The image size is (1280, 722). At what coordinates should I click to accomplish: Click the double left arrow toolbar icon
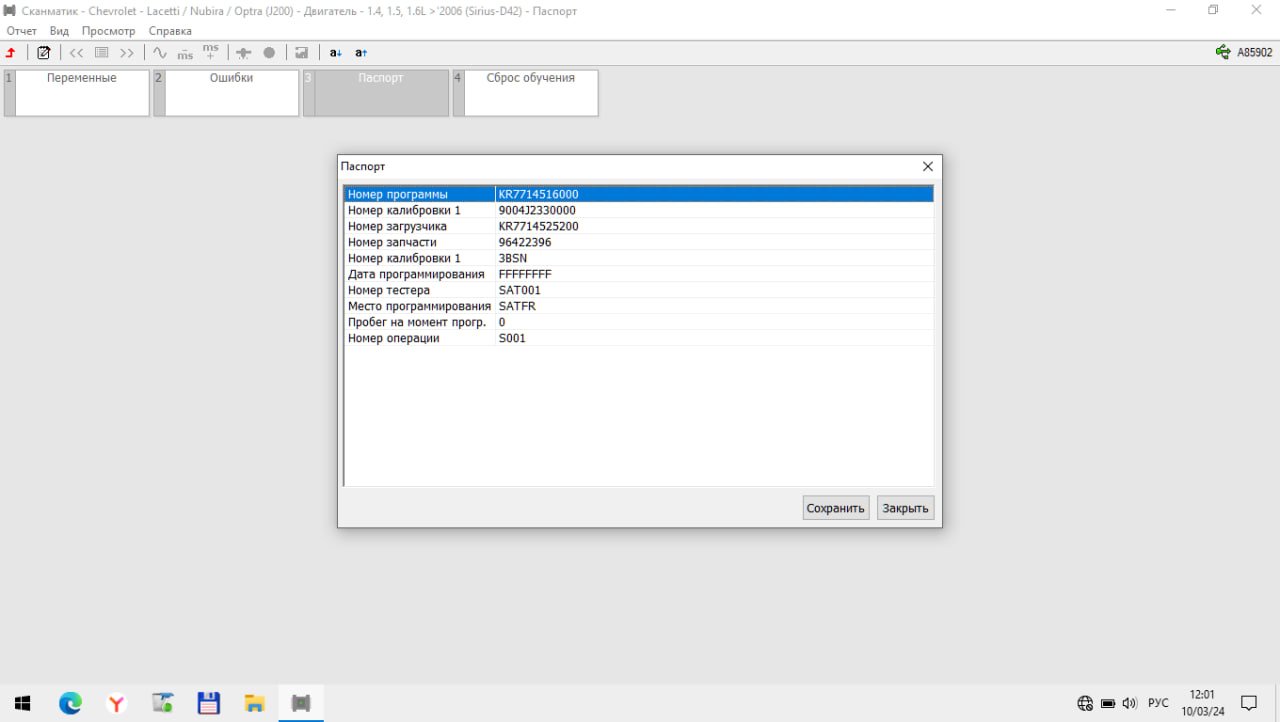click(76, 53)
